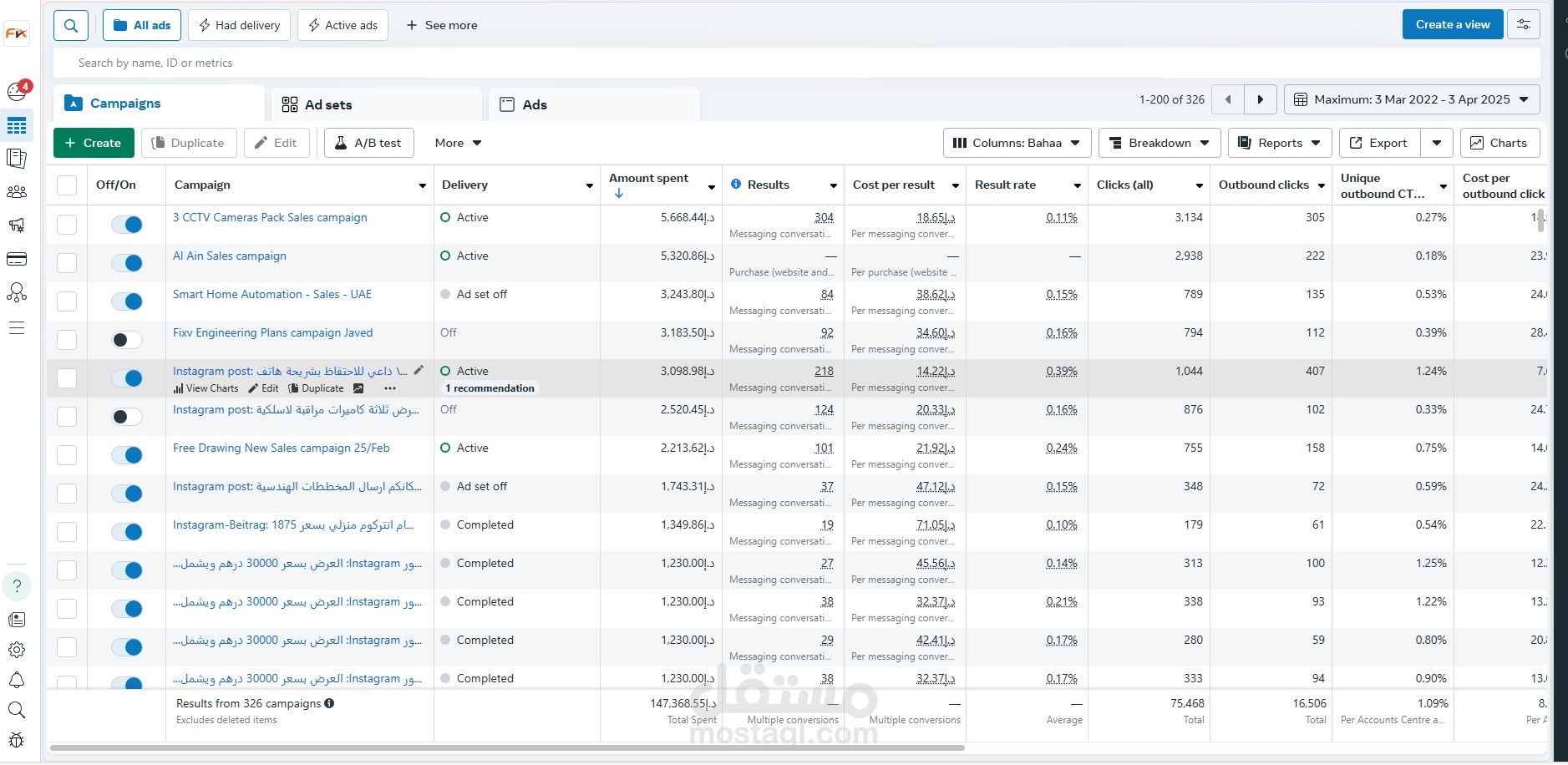
Task: Tick the select-all campaigns header checkbox
Action: [67, 185]
